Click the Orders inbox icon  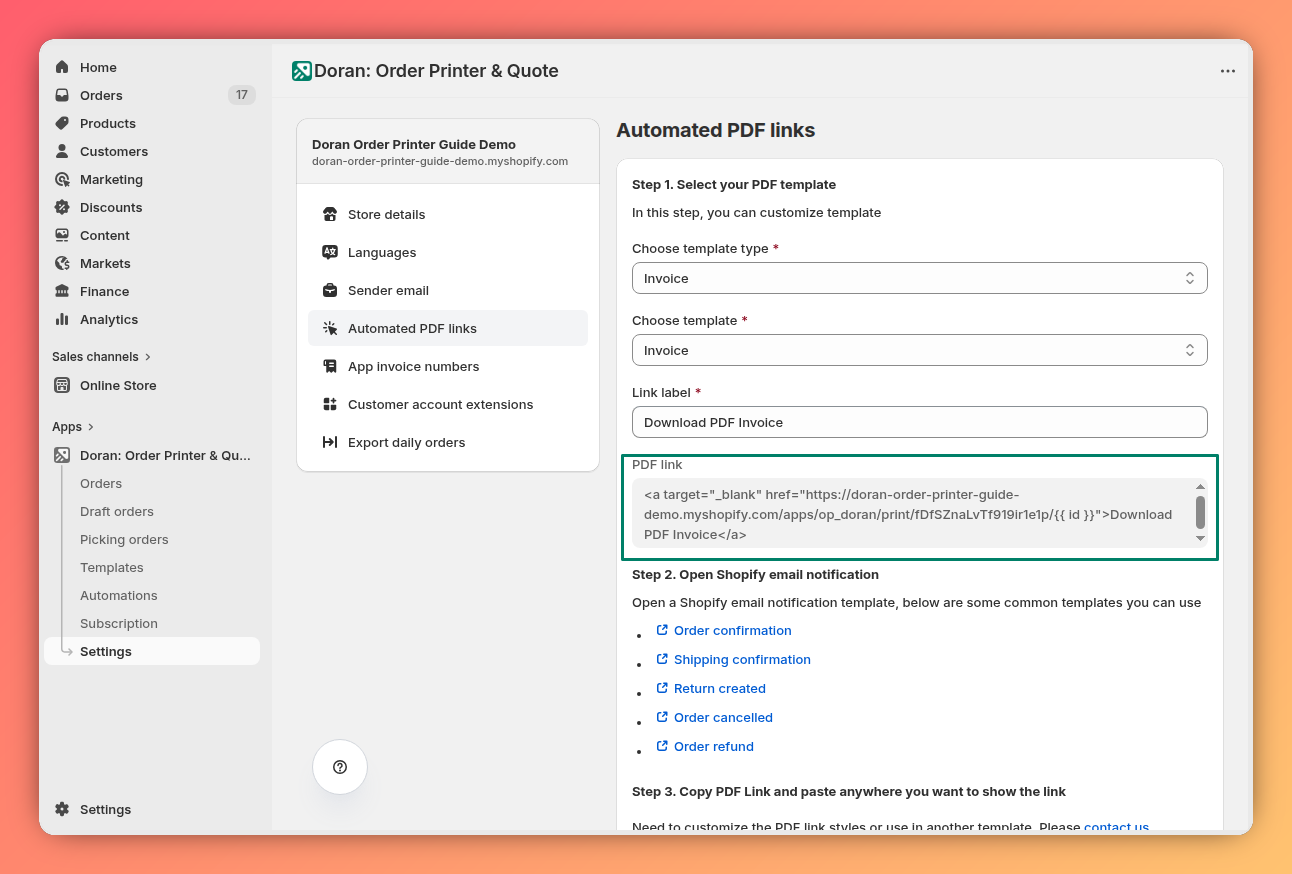point(62,95)
